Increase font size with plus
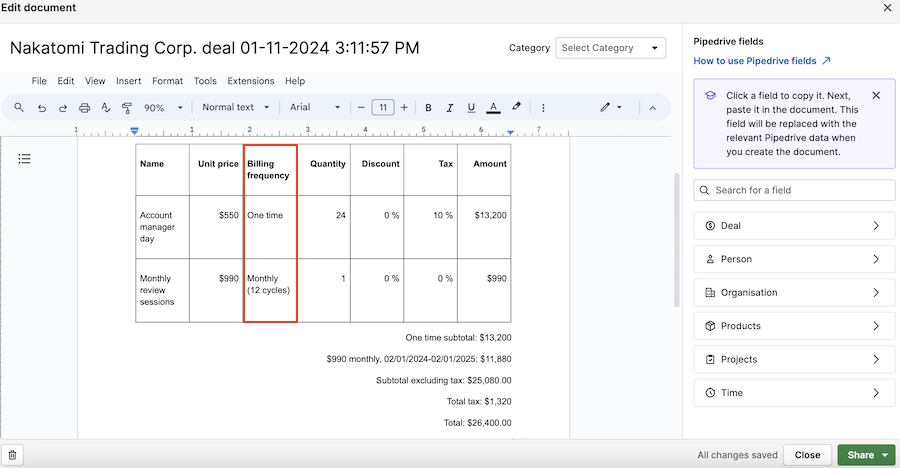The width and height of the screenshot is (900, 468). [404, 107]
